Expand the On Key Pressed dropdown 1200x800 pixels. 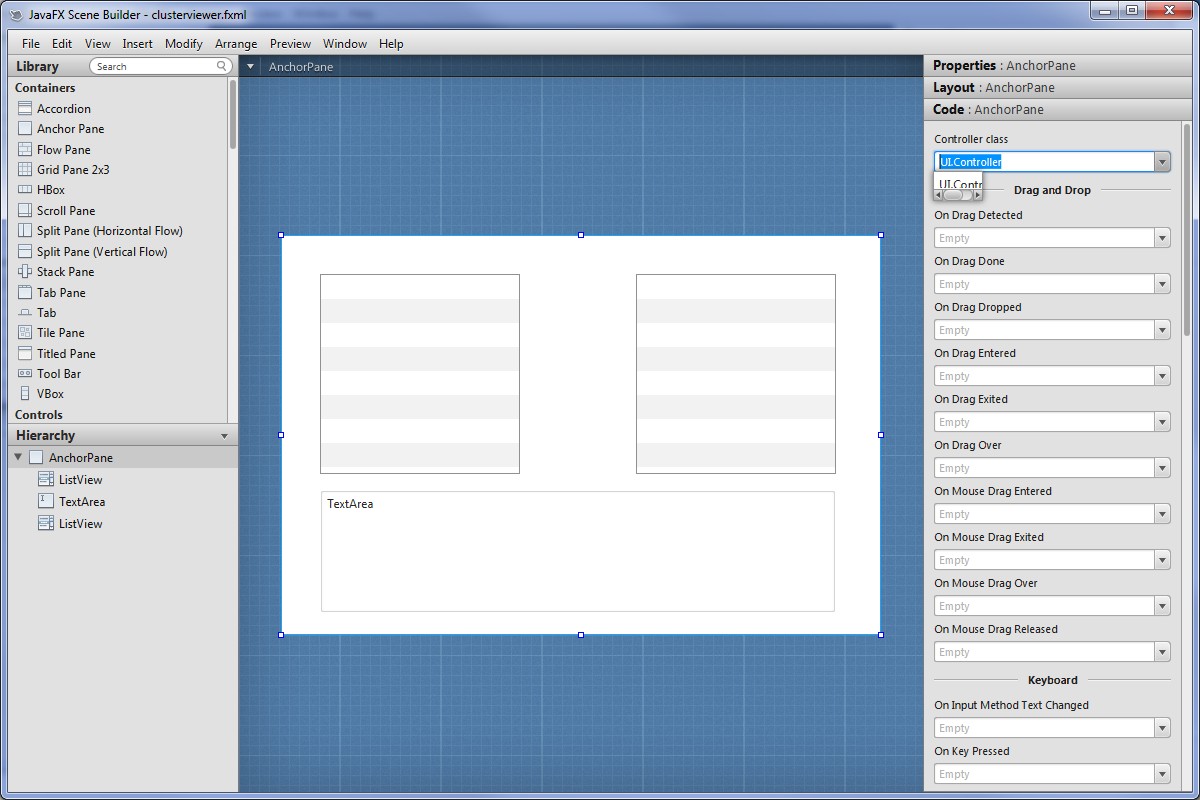pos(1161,774)
